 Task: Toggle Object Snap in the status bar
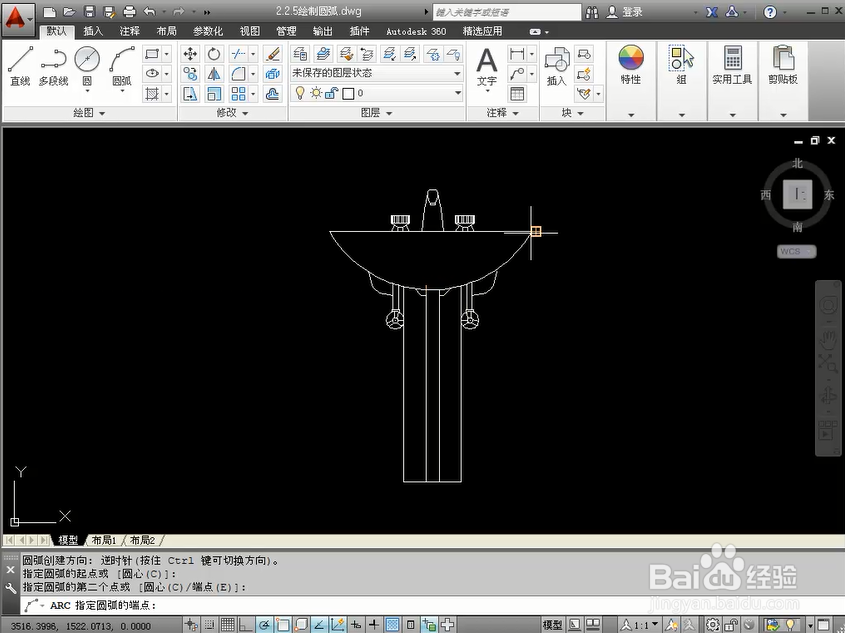282,625
